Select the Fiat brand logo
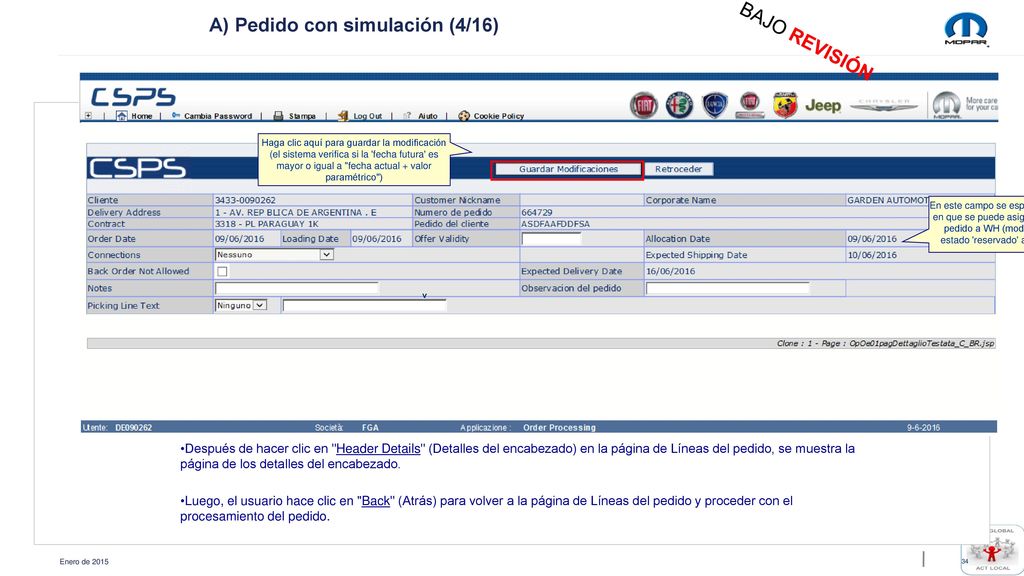The image size is (1024, 576). tap(643, 105)
